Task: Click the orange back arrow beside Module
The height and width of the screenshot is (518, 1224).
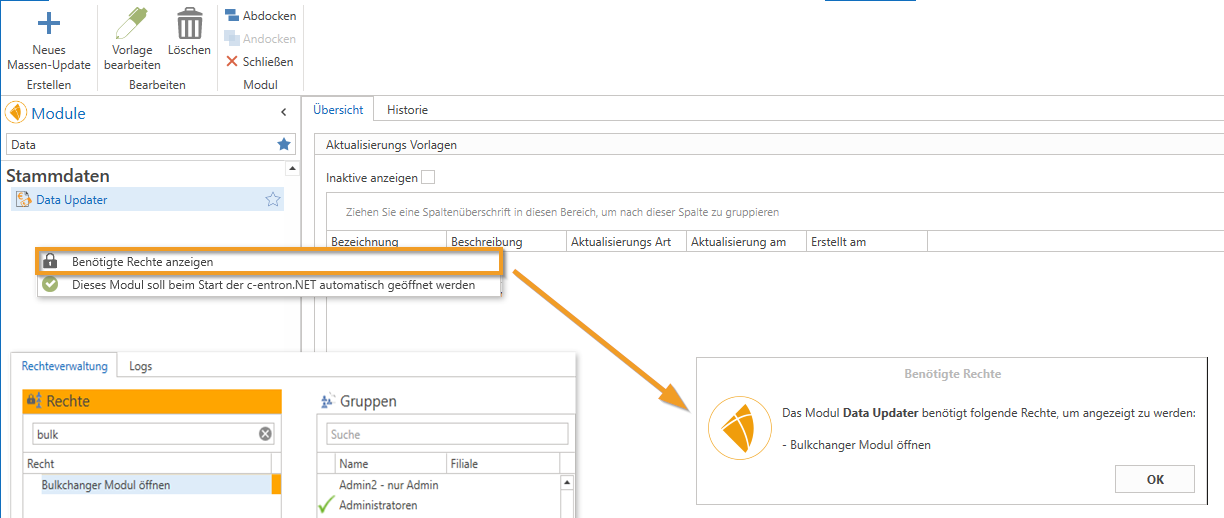Action: [16, 113]
